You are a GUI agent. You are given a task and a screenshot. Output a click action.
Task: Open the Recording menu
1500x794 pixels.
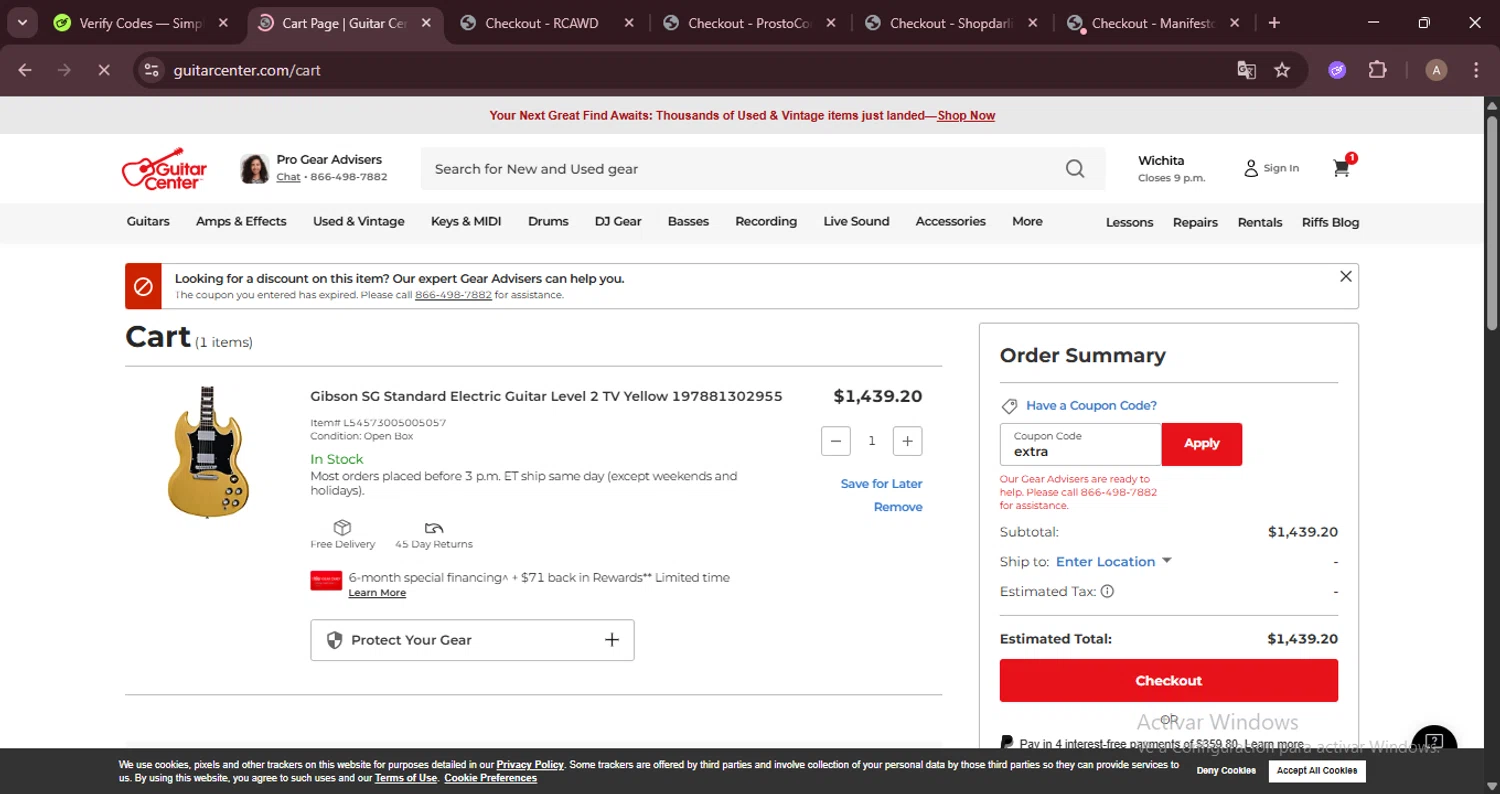pos(766,221)
